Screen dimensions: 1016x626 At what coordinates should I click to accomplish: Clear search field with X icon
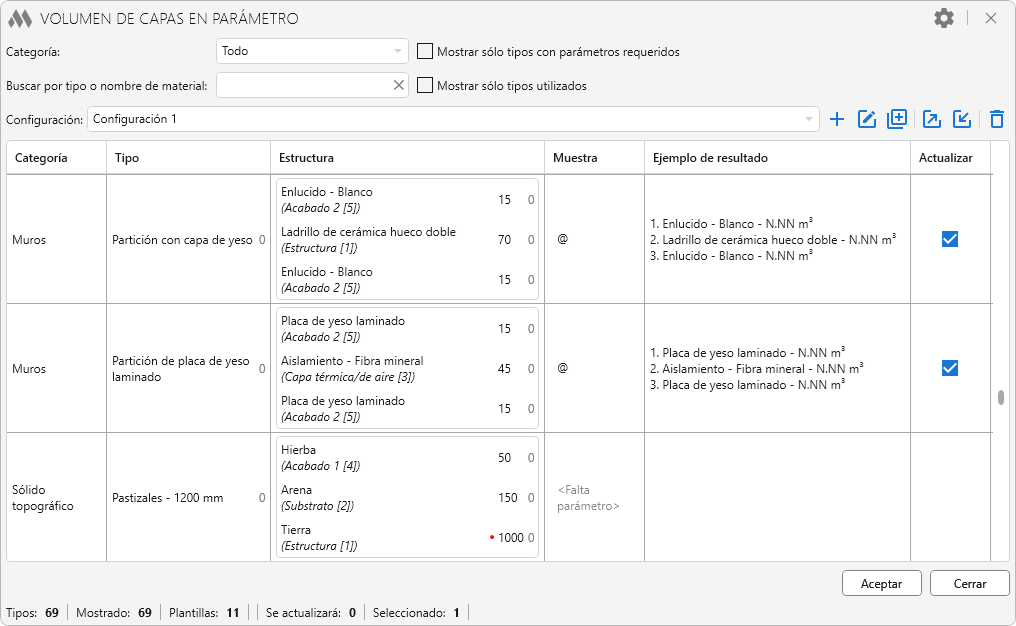pos(399,86)
